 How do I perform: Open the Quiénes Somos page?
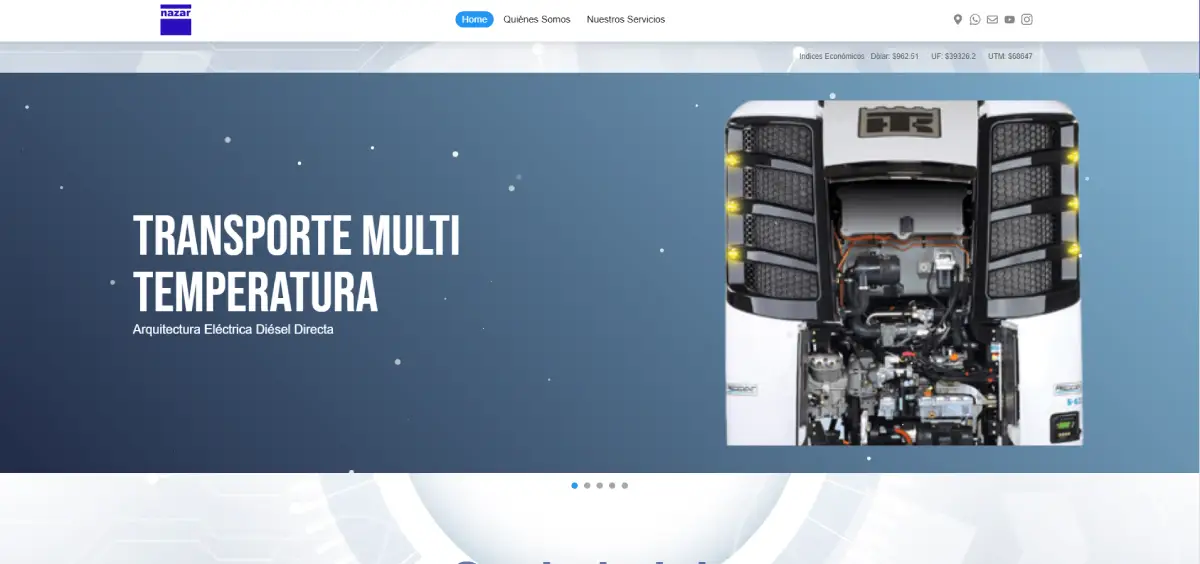pyautogui.click(x=537, y=19)
